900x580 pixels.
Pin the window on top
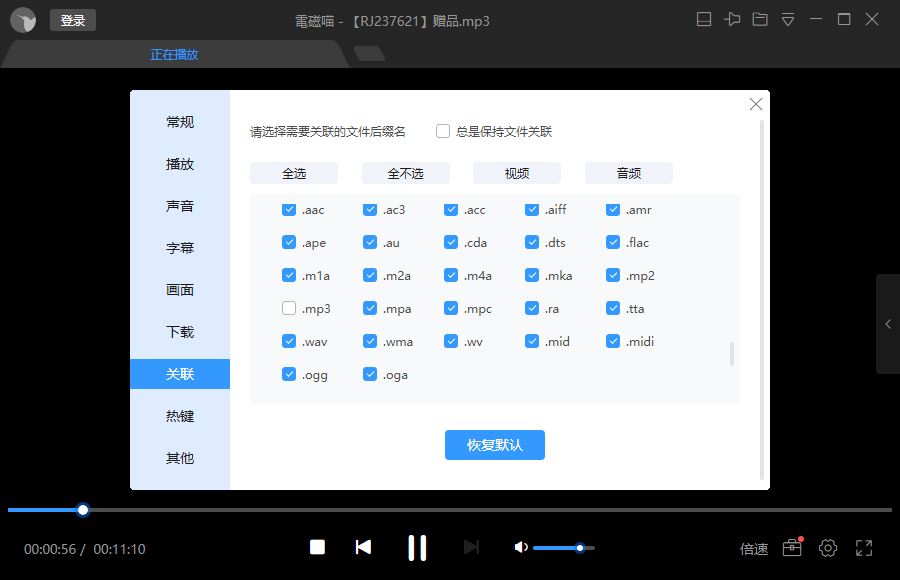733,20
